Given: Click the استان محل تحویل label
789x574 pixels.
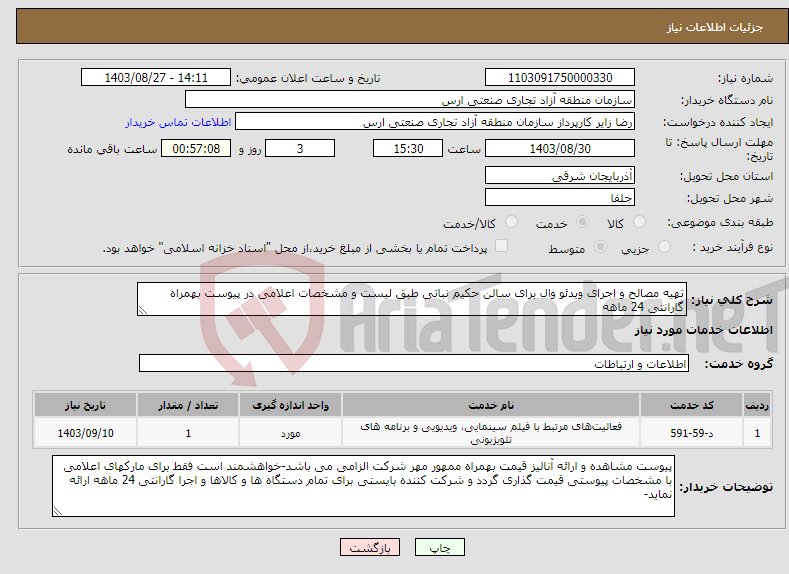Looking at the screenshot, I should [x=727, y=177].
